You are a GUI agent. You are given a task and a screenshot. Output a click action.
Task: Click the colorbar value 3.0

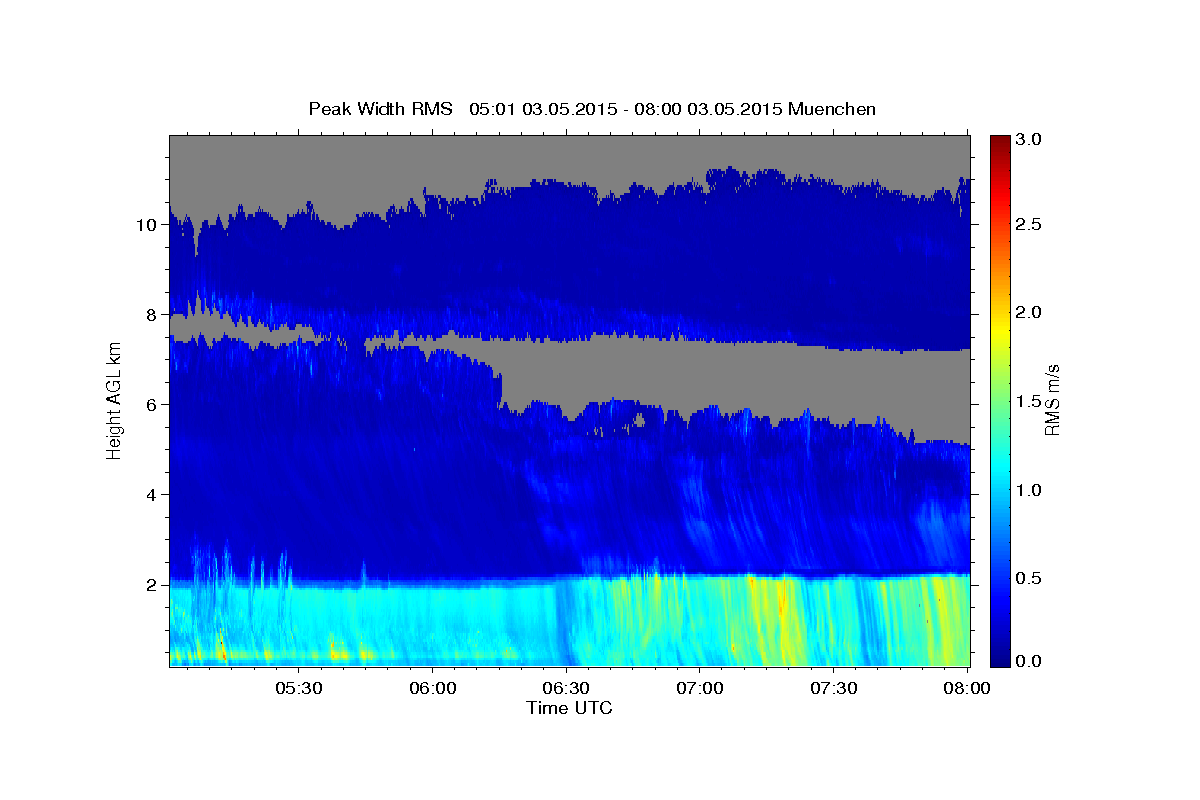tap(1030, 140)
